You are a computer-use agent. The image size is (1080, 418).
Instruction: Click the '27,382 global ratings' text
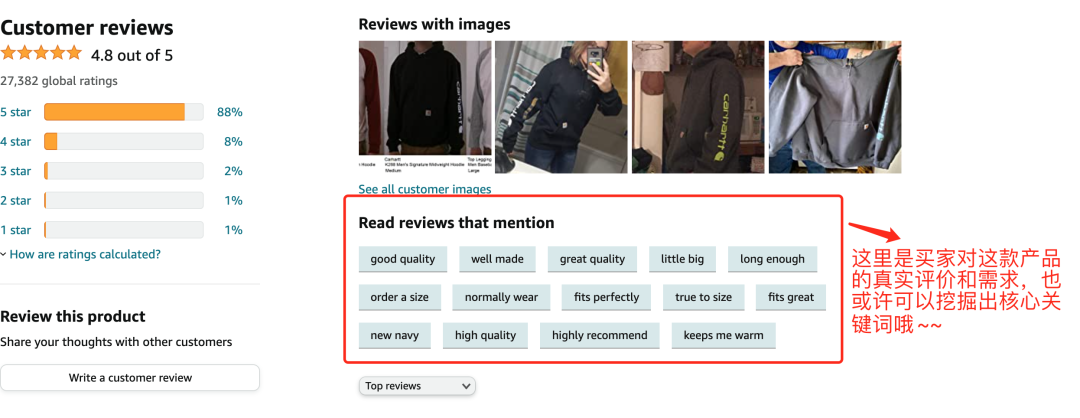59,81
